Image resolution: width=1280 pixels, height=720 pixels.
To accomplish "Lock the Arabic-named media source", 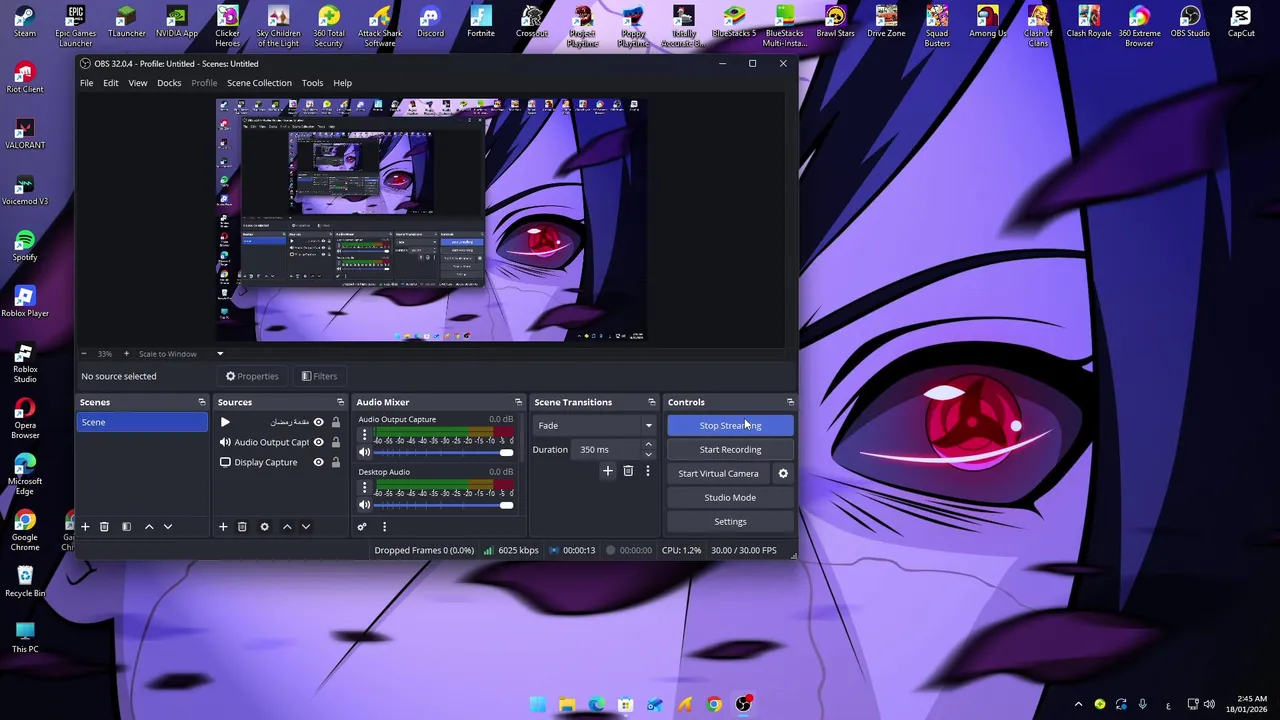I will pyautogui.click(x=335, y=422).
